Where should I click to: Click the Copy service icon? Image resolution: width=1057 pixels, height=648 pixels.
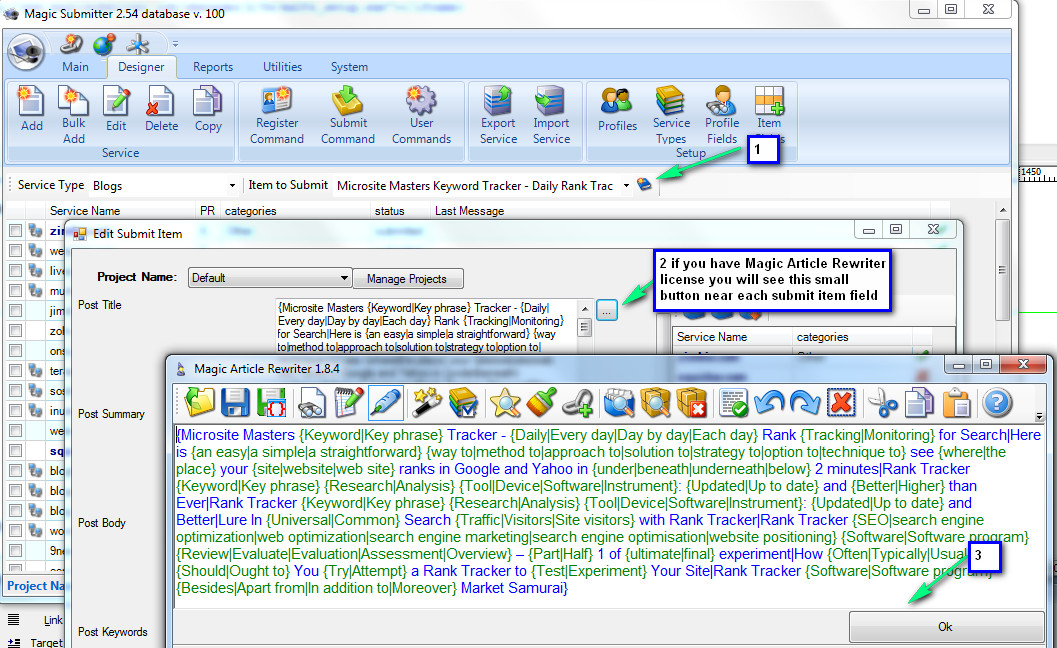point(208,109)
